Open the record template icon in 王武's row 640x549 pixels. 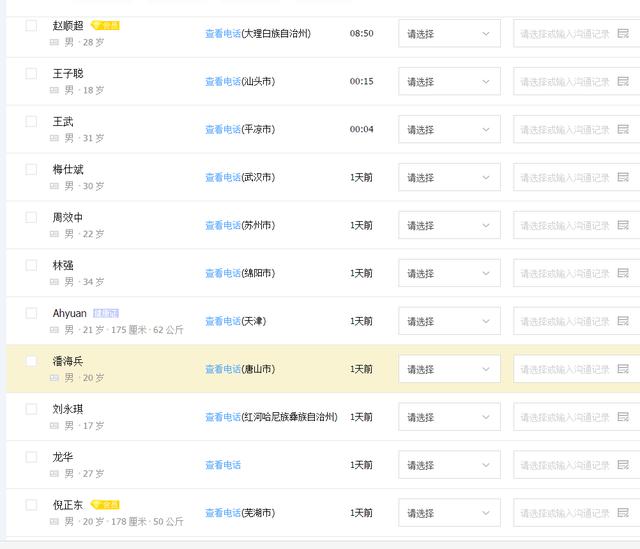click(x=623, y=129)
